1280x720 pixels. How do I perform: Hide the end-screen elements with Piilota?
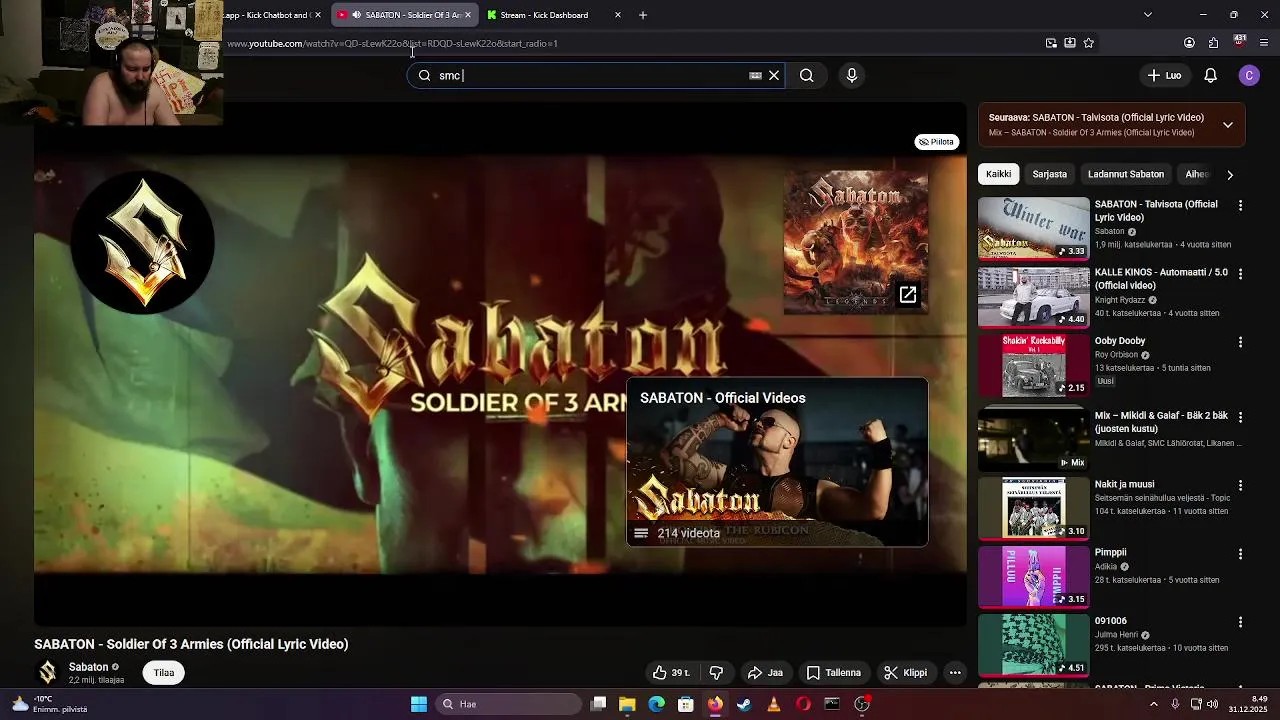pyautogui.click(x=937, y=142)
